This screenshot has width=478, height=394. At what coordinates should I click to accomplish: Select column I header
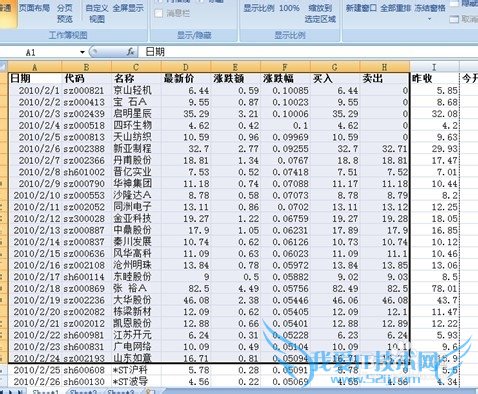434,67
